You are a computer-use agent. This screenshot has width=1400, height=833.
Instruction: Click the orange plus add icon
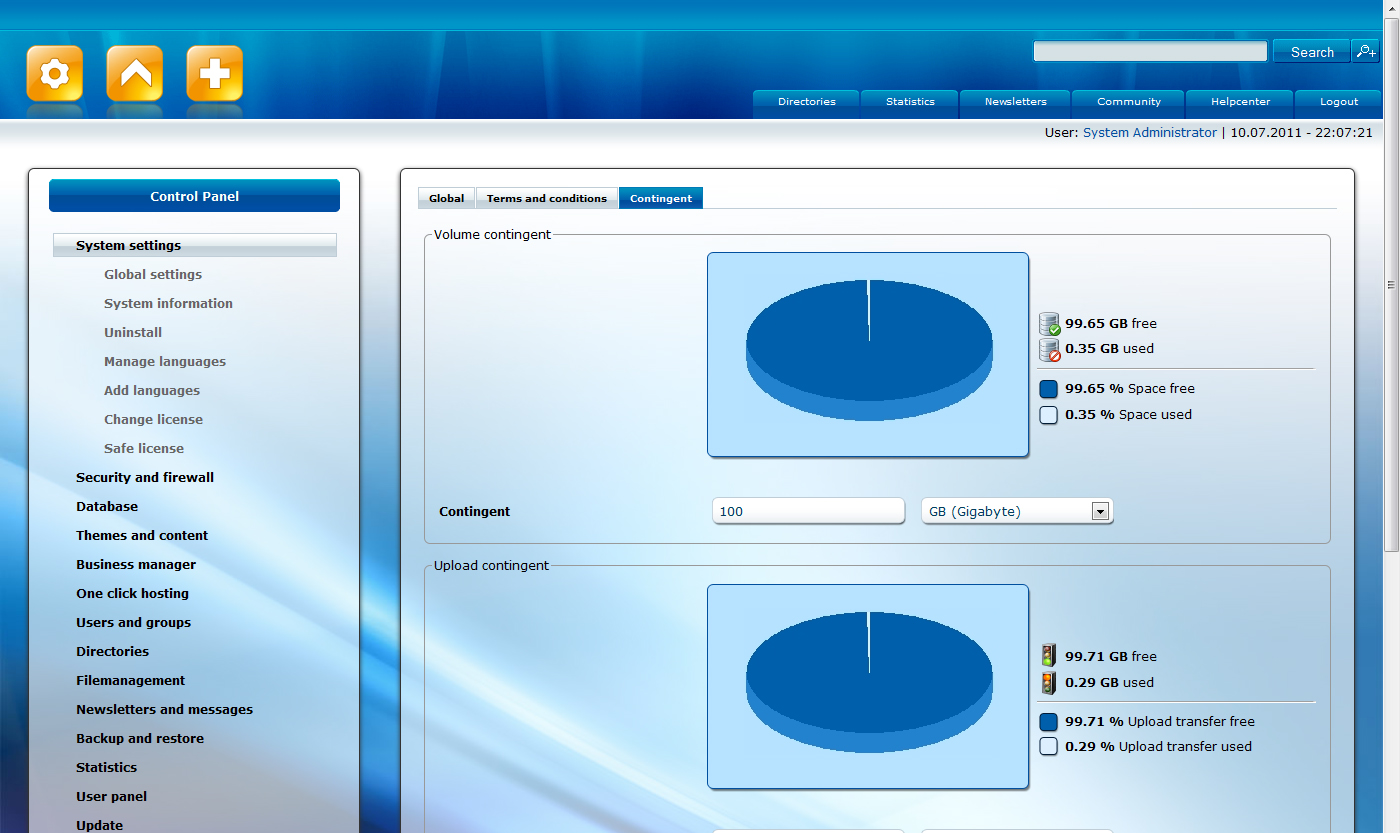pyautogui.click(x=215, y=73)
